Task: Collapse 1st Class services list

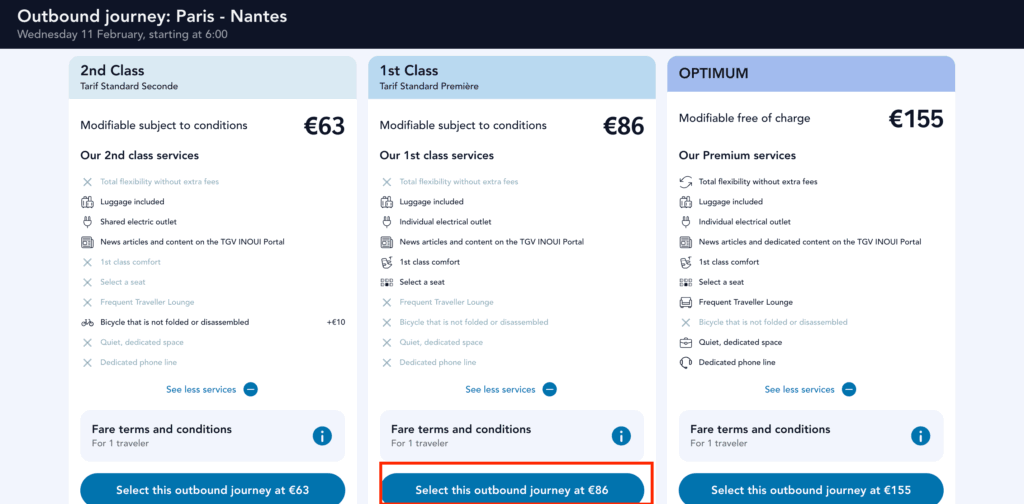Action: 549,389
